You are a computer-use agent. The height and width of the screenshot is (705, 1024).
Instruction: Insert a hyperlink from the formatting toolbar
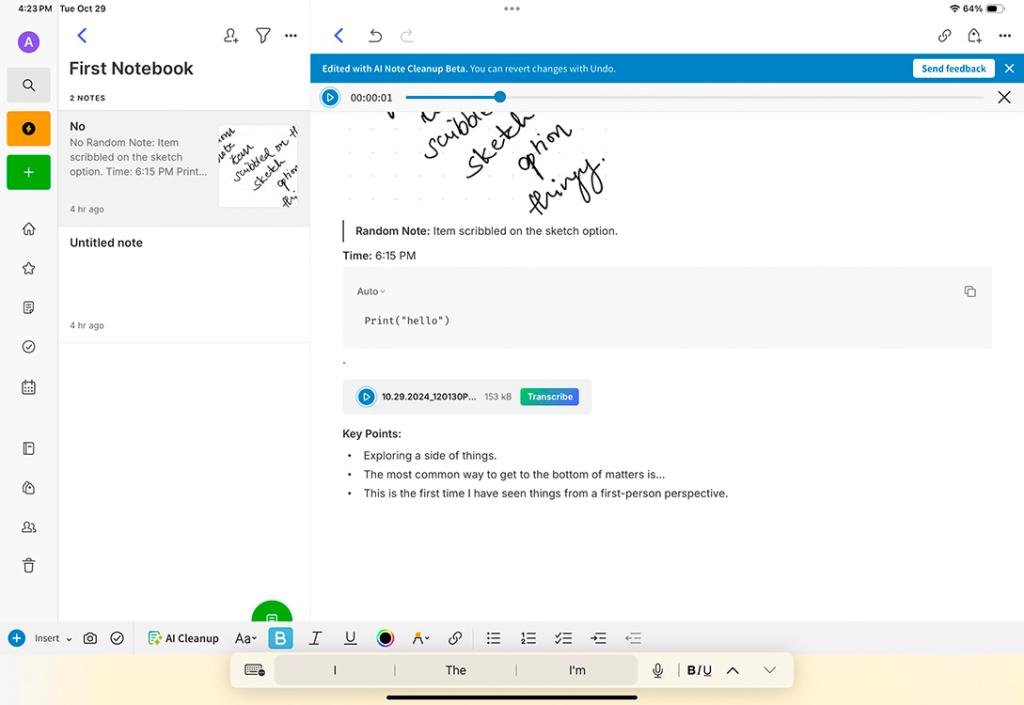[455, 638]
